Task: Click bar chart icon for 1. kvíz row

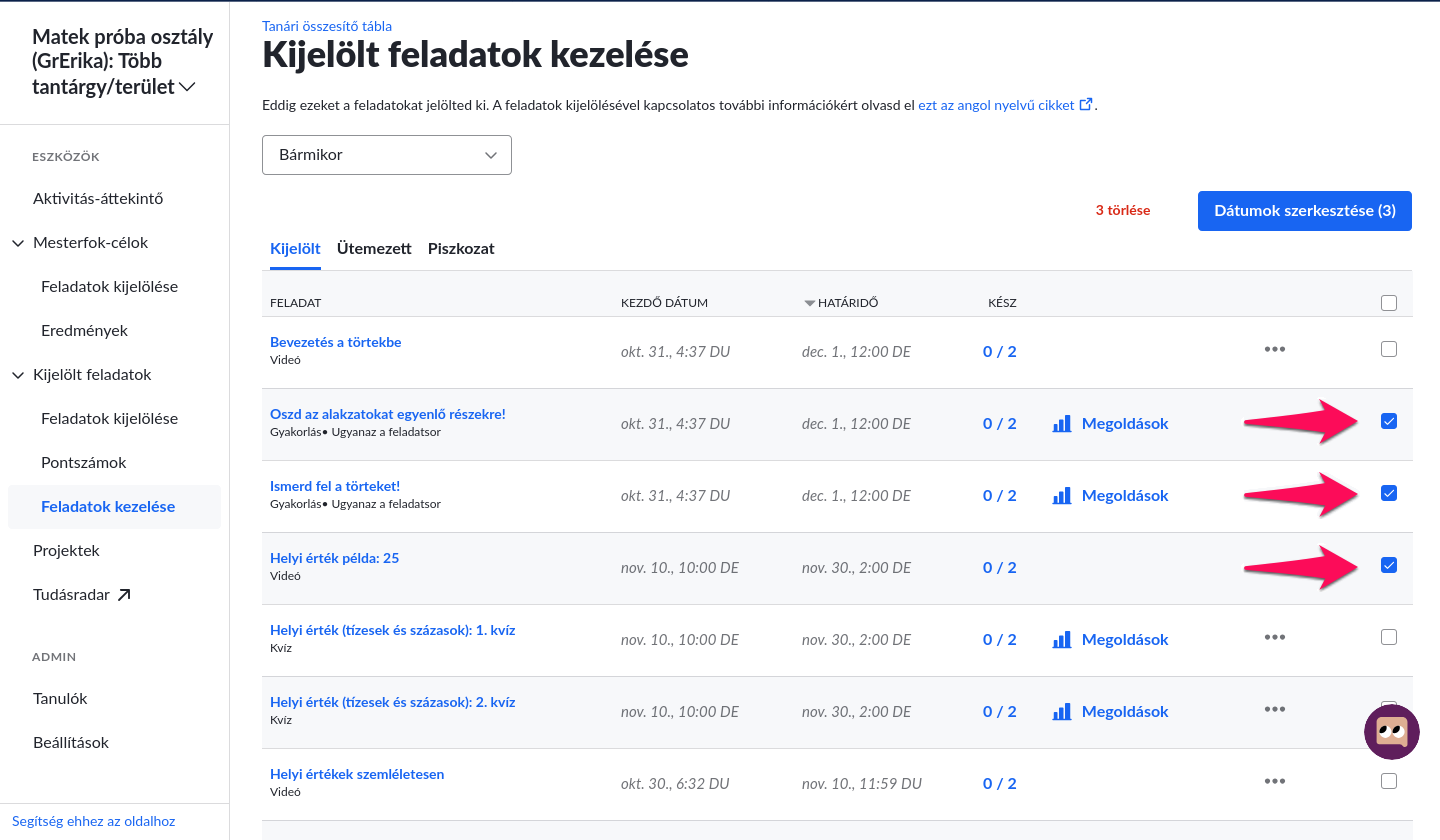Action: 1062,640
